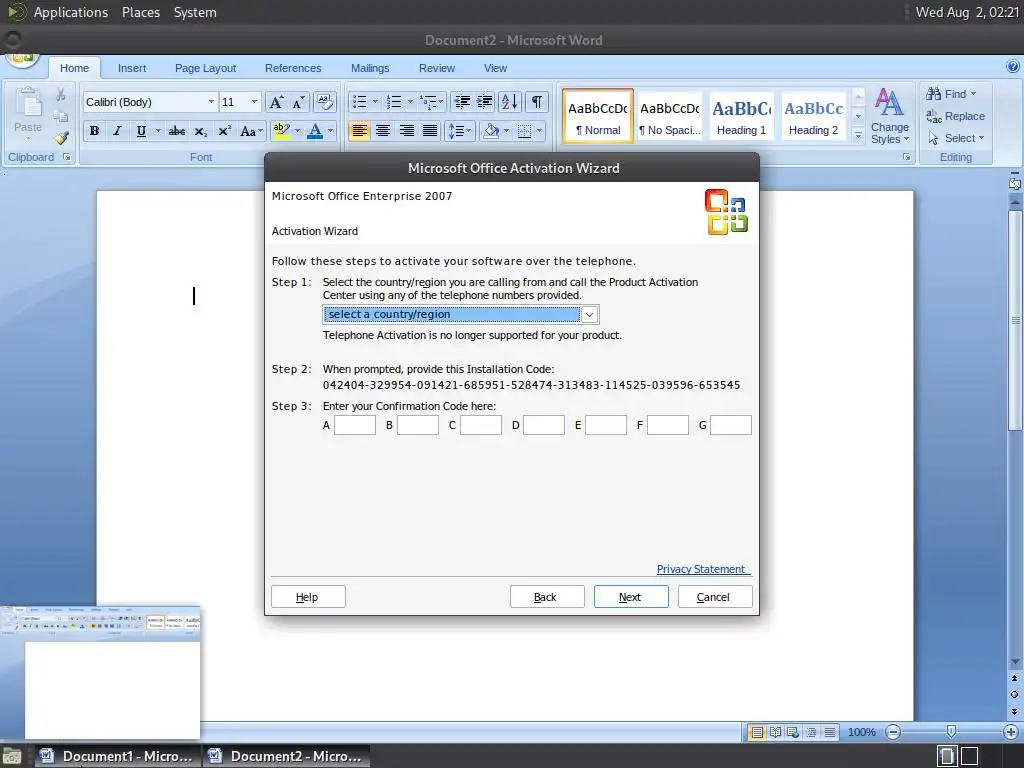Viewport: 1024px width, 768px height.
Task: Open the Calibri (Body) font name dropdown
Action: coord(211,102)
